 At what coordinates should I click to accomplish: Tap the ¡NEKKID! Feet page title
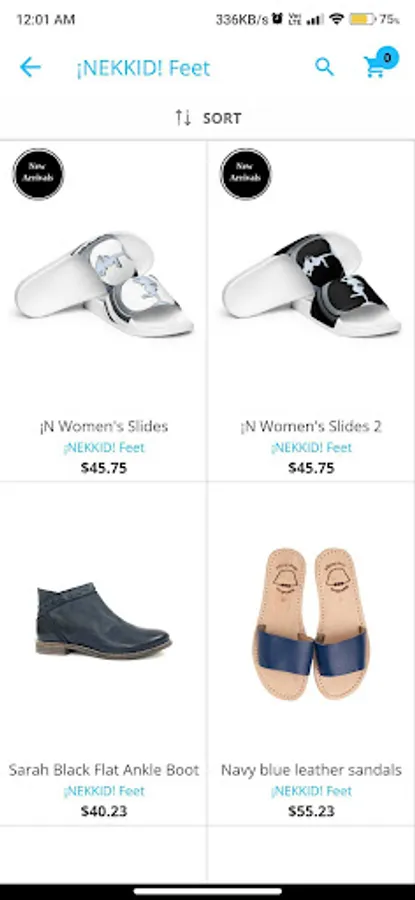[x=143, y=68]
